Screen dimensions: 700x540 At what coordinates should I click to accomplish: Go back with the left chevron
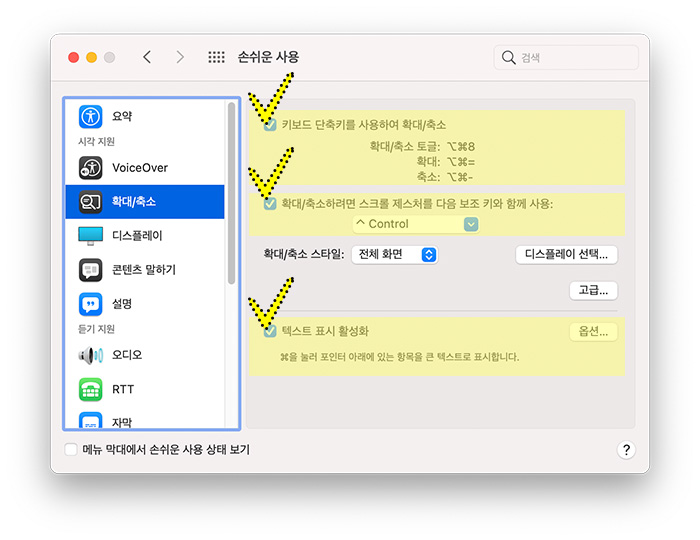147,57
